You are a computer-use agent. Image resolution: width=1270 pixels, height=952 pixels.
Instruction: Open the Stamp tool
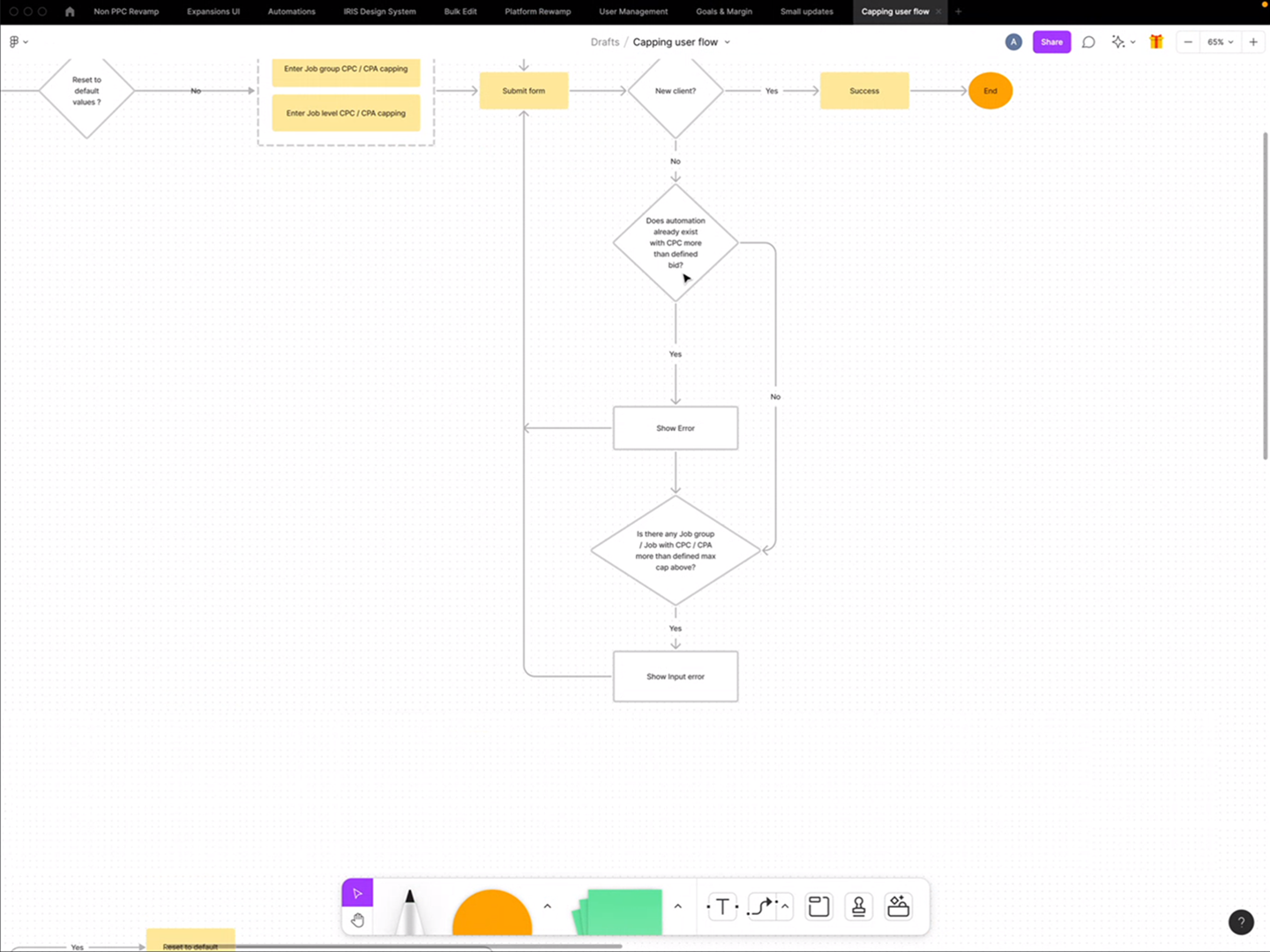tap(858, 906)
